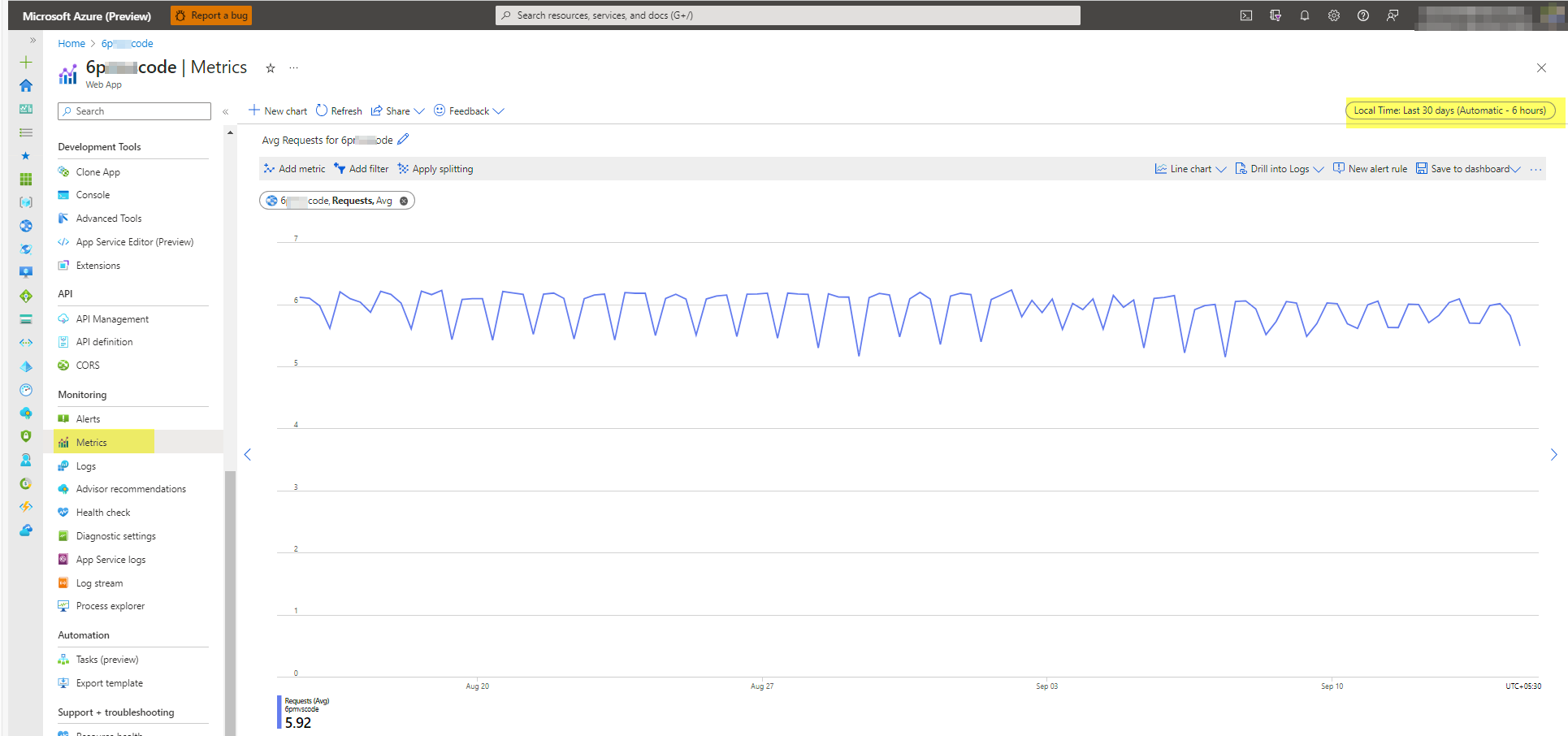Focus the resource menu Search box
This screenshot has width=1568, height=736.
pyautogui.click(x=134, y=111)
